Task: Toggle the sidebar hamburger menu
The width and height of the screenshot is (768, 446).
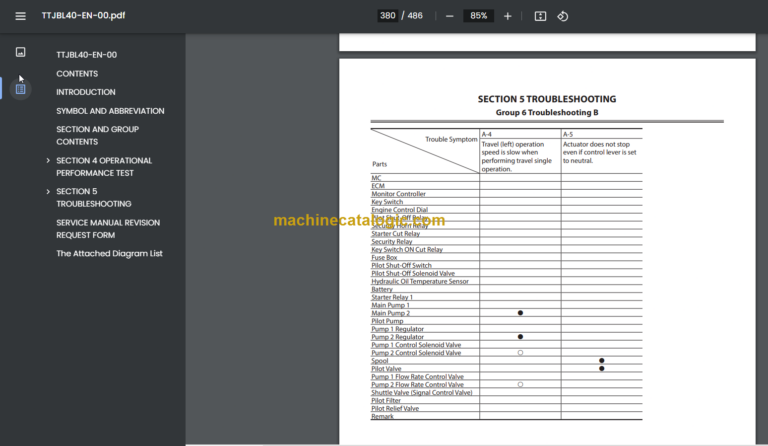Action: (20, 16)
